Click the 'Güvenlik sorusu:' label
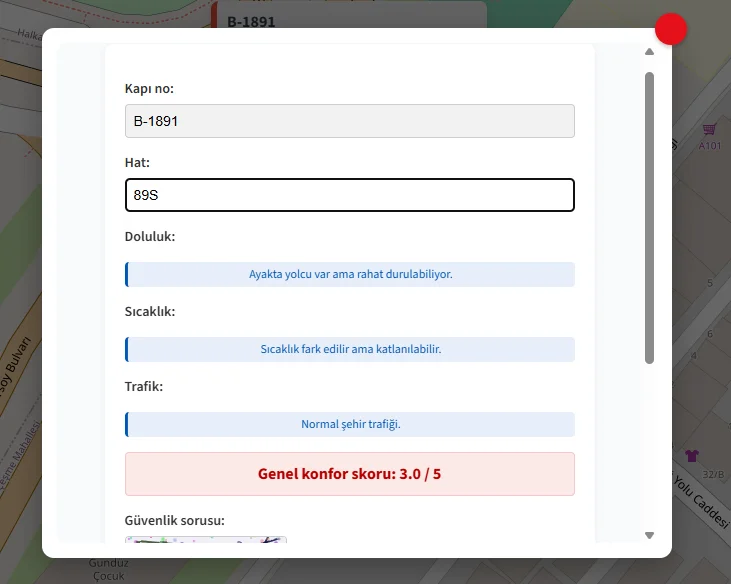The image size is (731, 584). [x=174, y=520]
